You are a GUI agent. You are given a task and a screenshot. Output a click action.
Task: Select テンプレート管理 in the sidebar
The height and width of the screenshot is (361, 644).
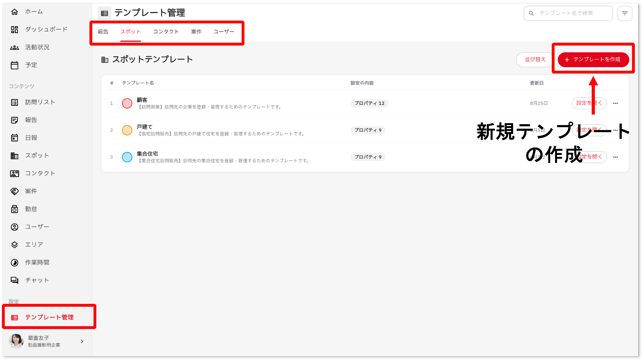[x=49, y=317]
